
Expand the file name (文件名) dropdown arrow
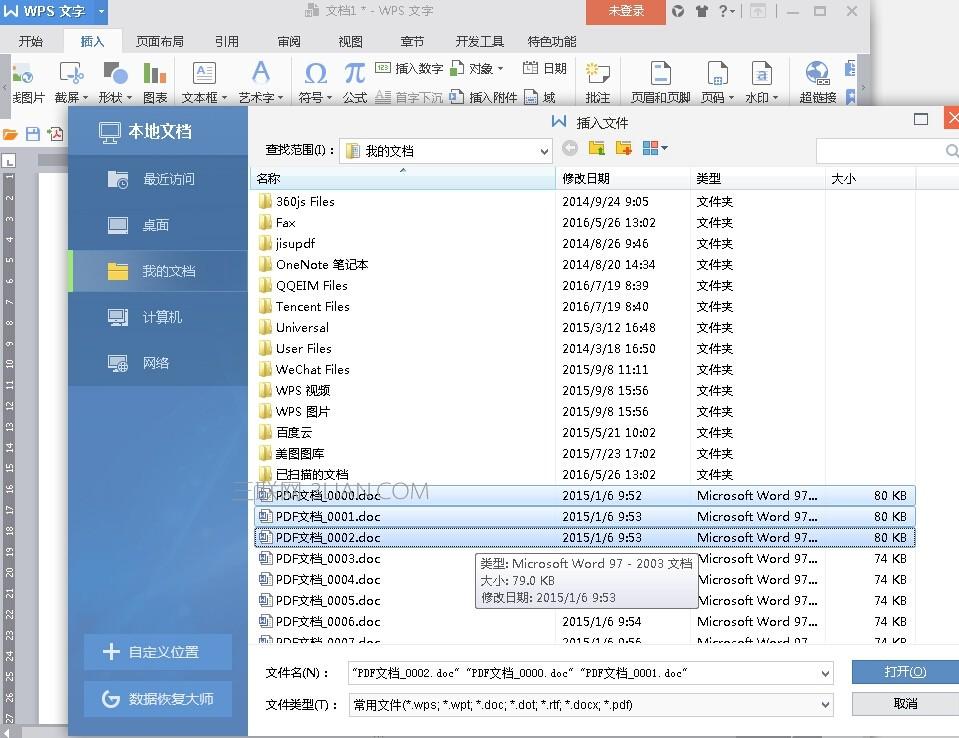pyautogui.click(x=825, y=673)
